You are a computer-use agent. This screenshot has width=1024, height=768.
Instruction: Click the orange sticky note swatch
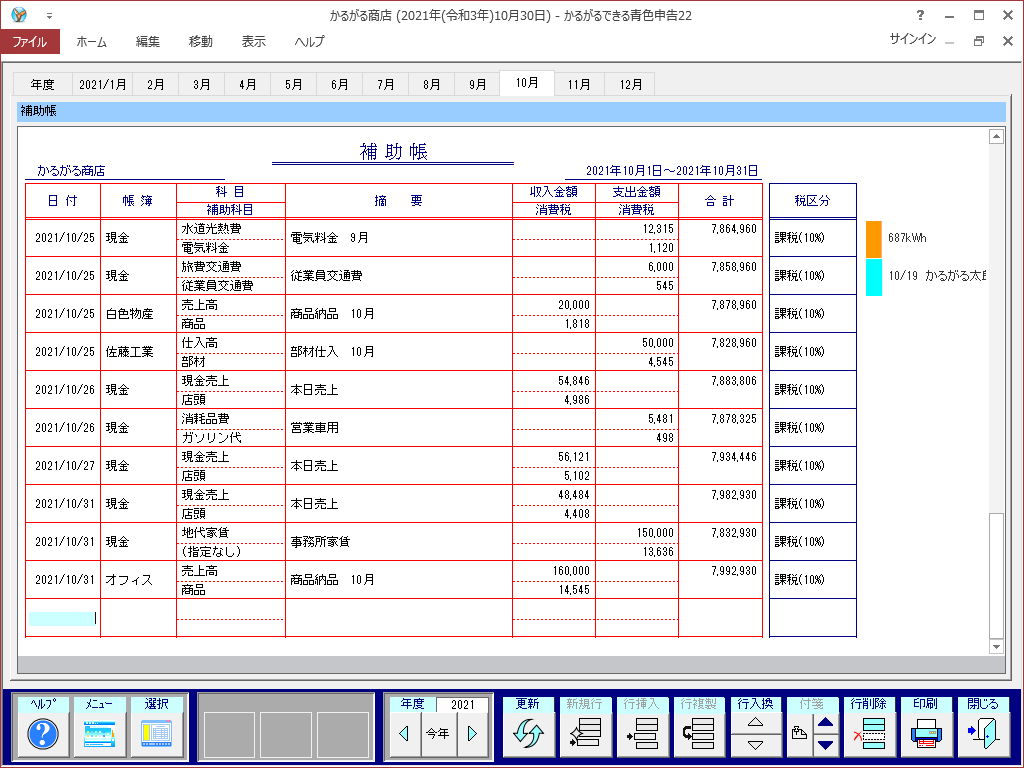pyautogui.click(x=874, y=239)
